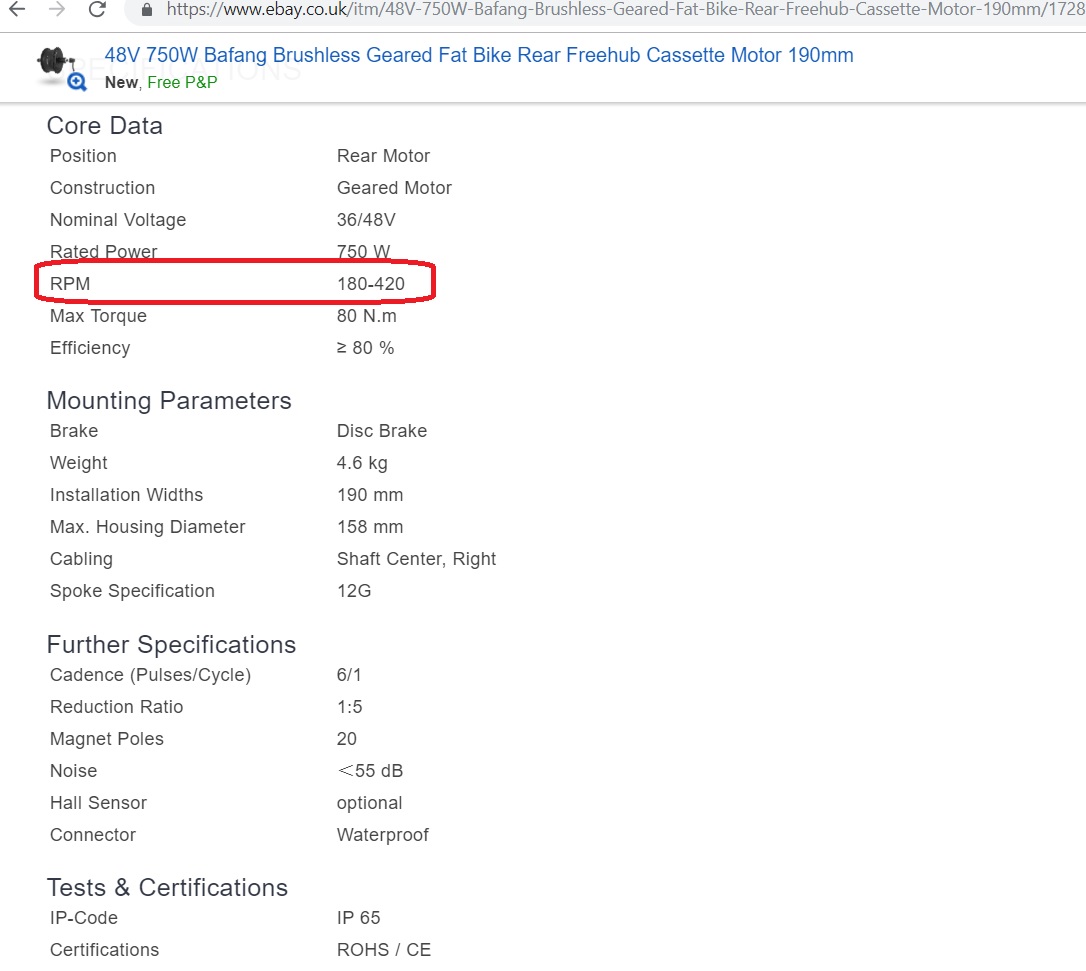Click the browser forward arrow

[57, 9]
